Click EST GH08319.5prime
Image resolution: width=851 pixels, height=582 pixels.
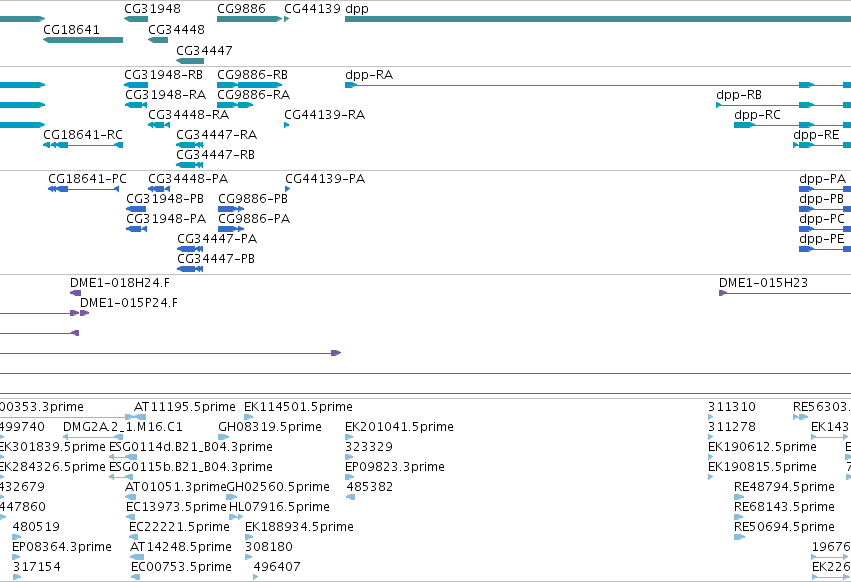[x=270, y=427]
